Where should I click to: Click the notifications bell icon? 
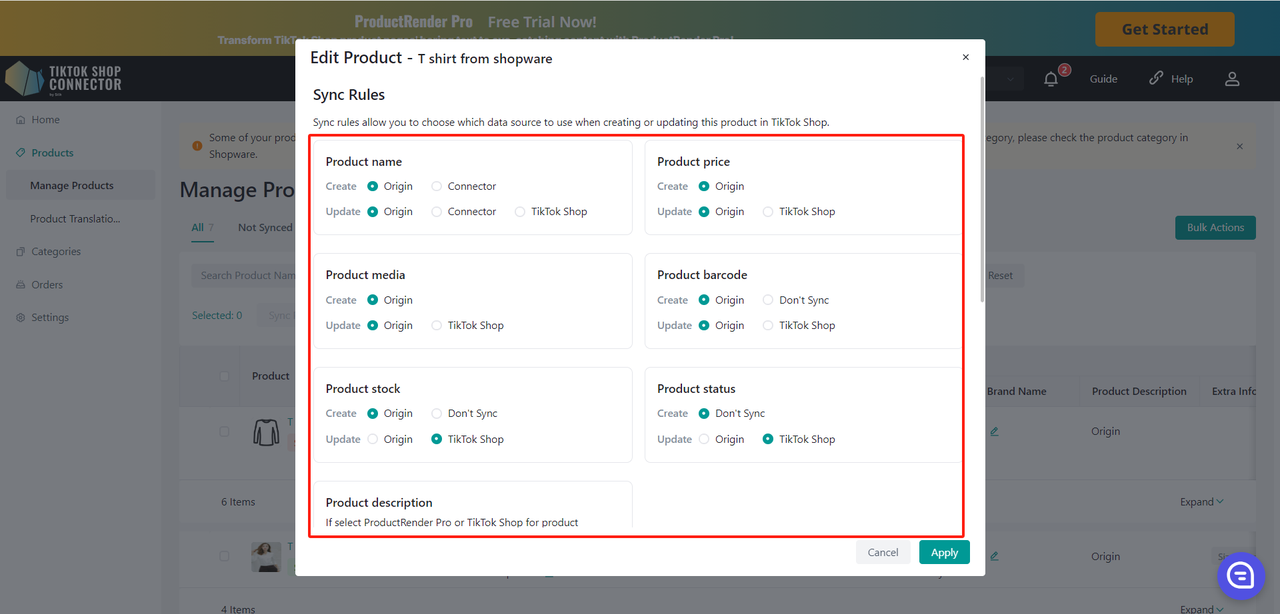point(1051,79)
